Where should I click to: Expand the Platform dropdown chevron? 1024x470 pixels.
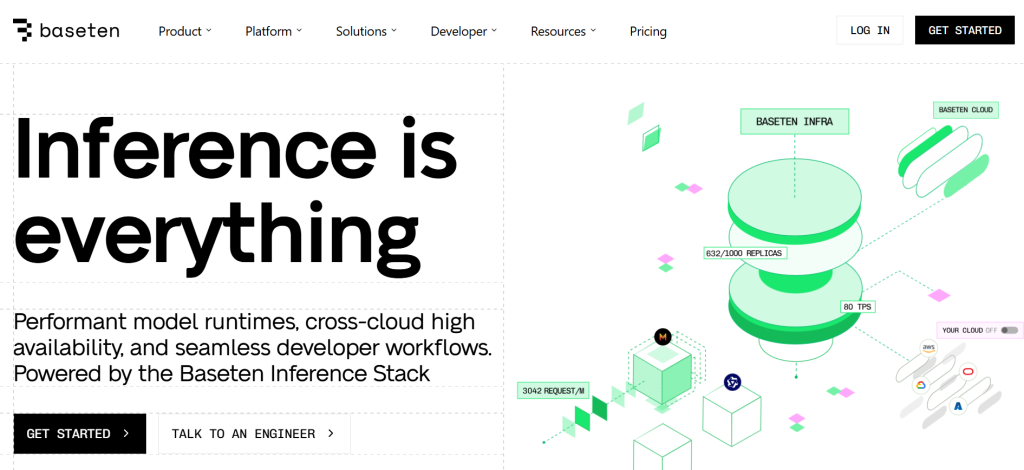coord(299,30)
